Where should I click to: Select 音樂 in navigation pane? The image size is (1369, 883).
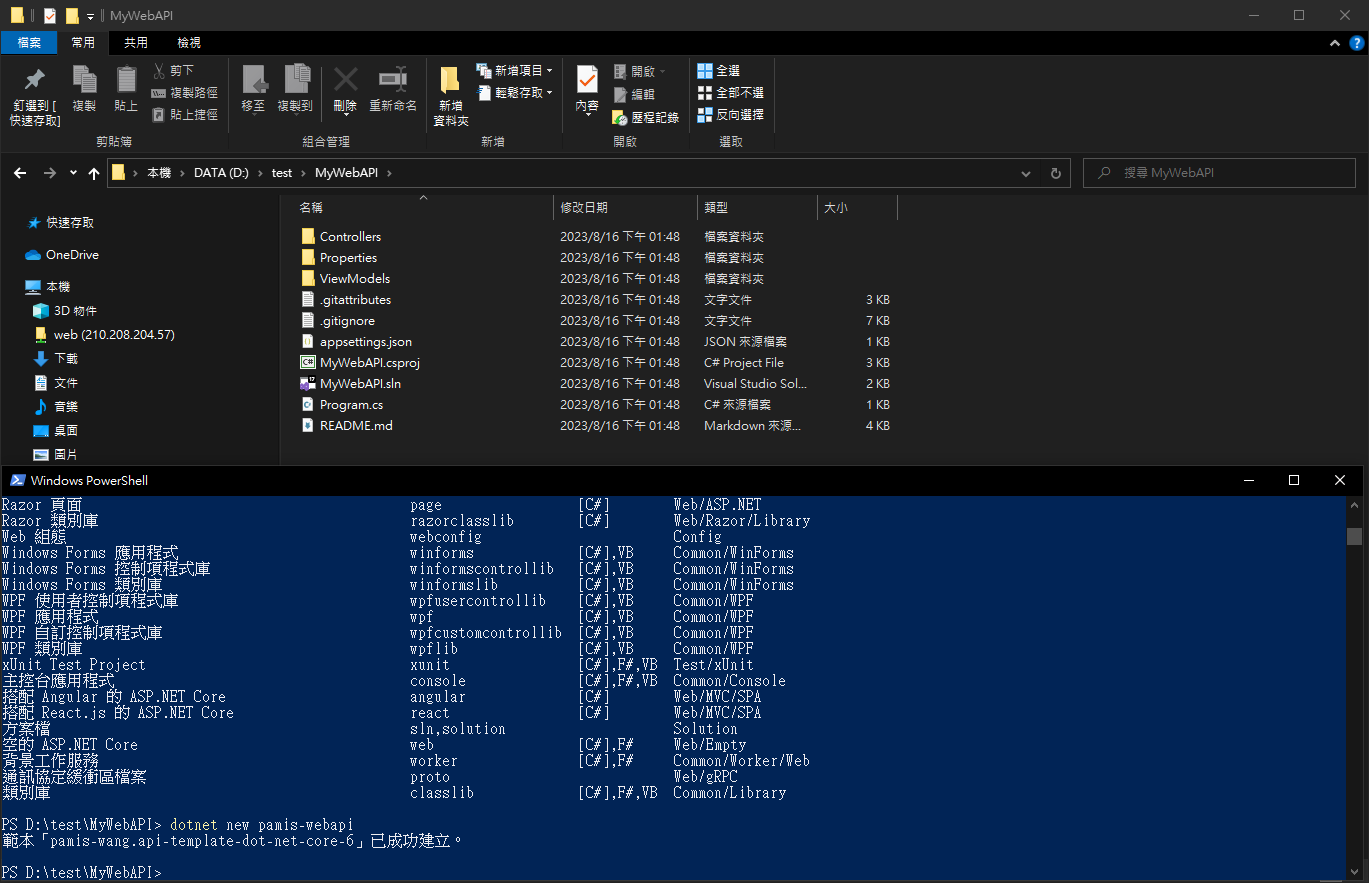click(55, 407)
